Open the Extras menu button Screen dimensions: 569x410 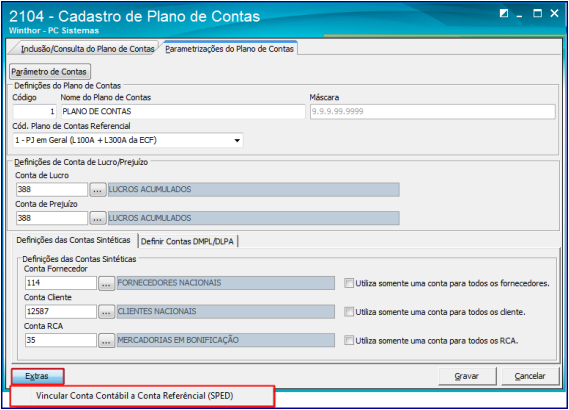click(37, 376)
